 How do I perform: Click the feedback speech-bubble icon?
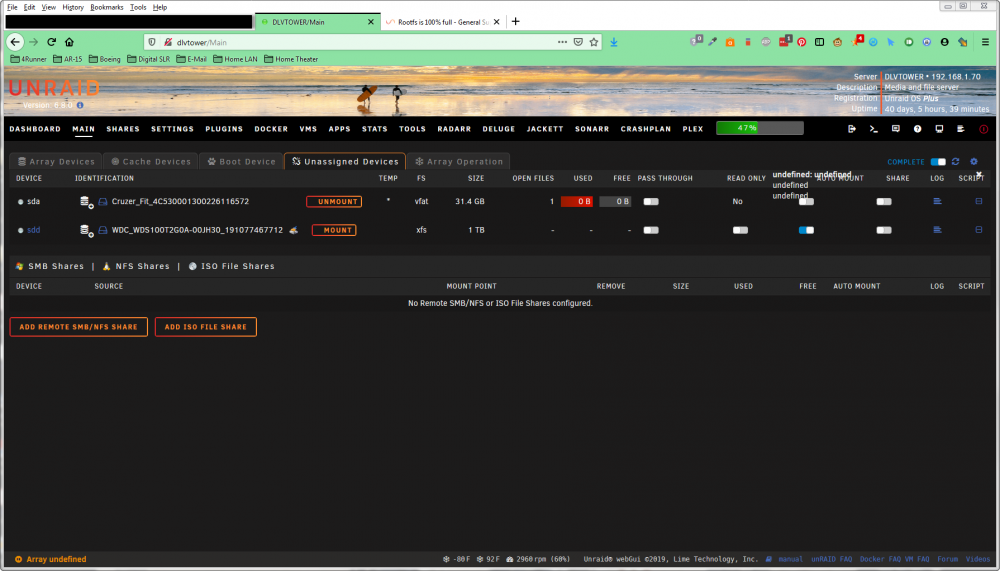pyautogui.click(x=895, y=129)
